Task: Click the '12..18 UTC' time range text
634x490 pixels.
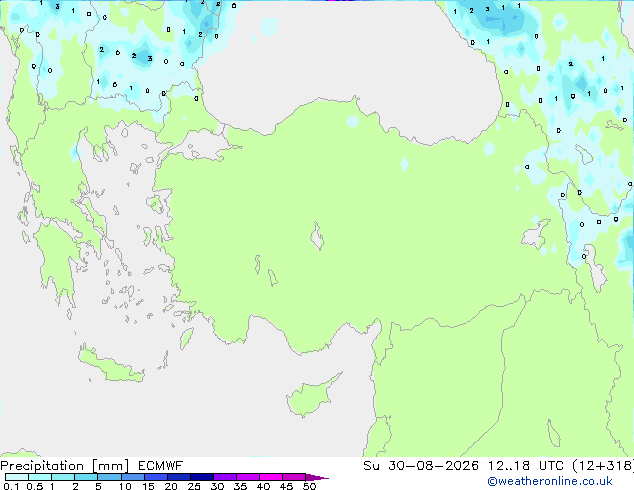Action: click(x=526, y=466)
